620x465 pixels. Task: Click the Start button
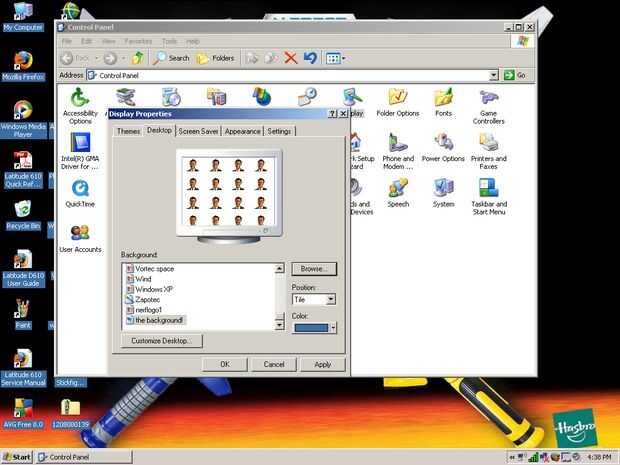coord(16,457)
